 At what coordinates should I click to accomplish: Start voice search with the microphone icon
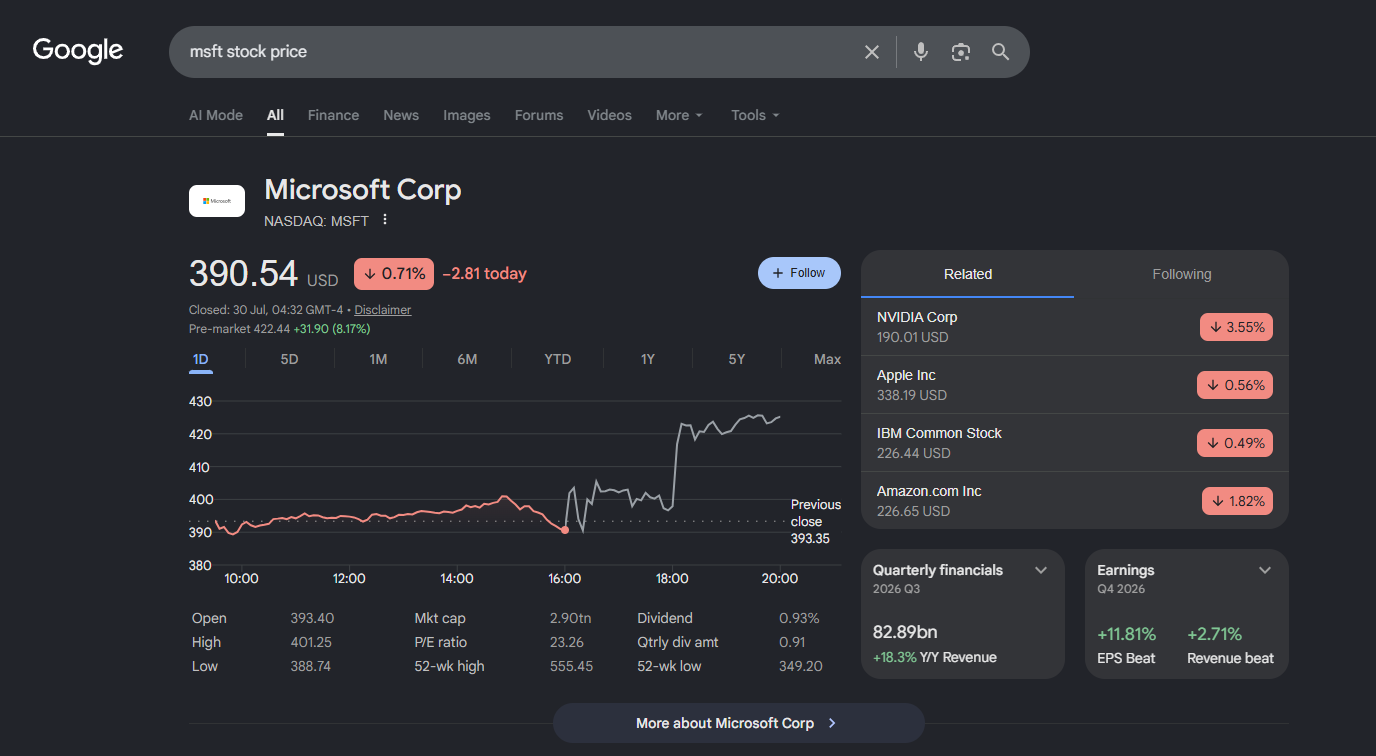(921, 52)
